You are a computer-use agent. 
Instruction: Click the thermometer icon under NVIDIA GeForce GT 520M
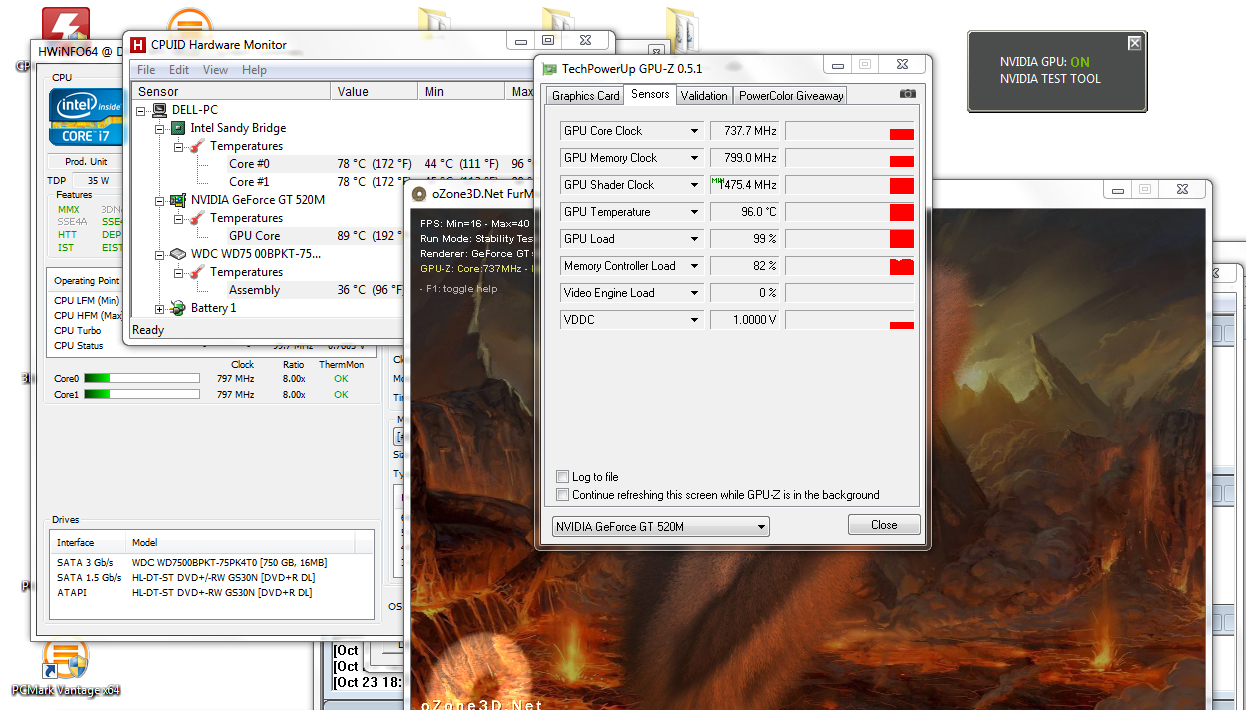(x=197, y=218)
